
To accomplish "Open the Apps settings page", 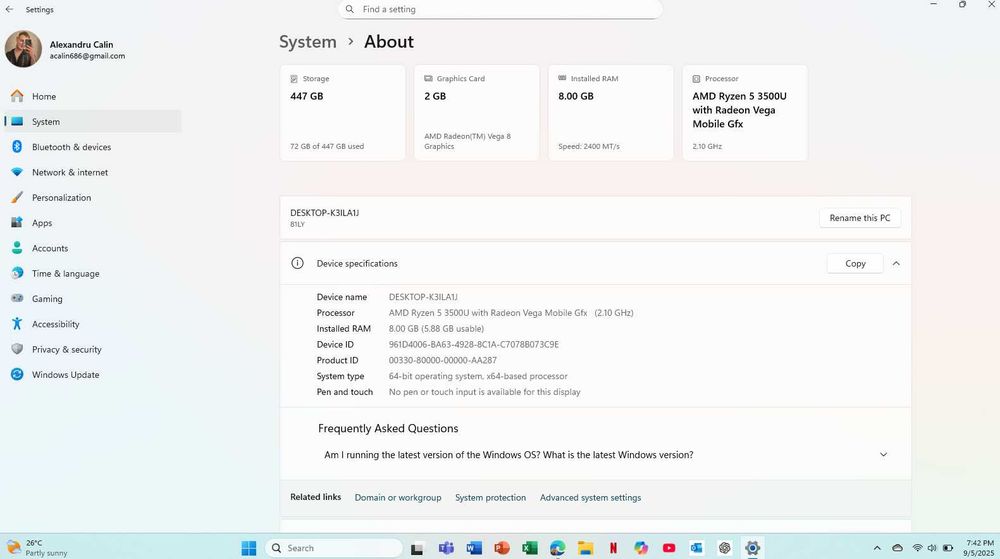I will click(x=92, y=222).
